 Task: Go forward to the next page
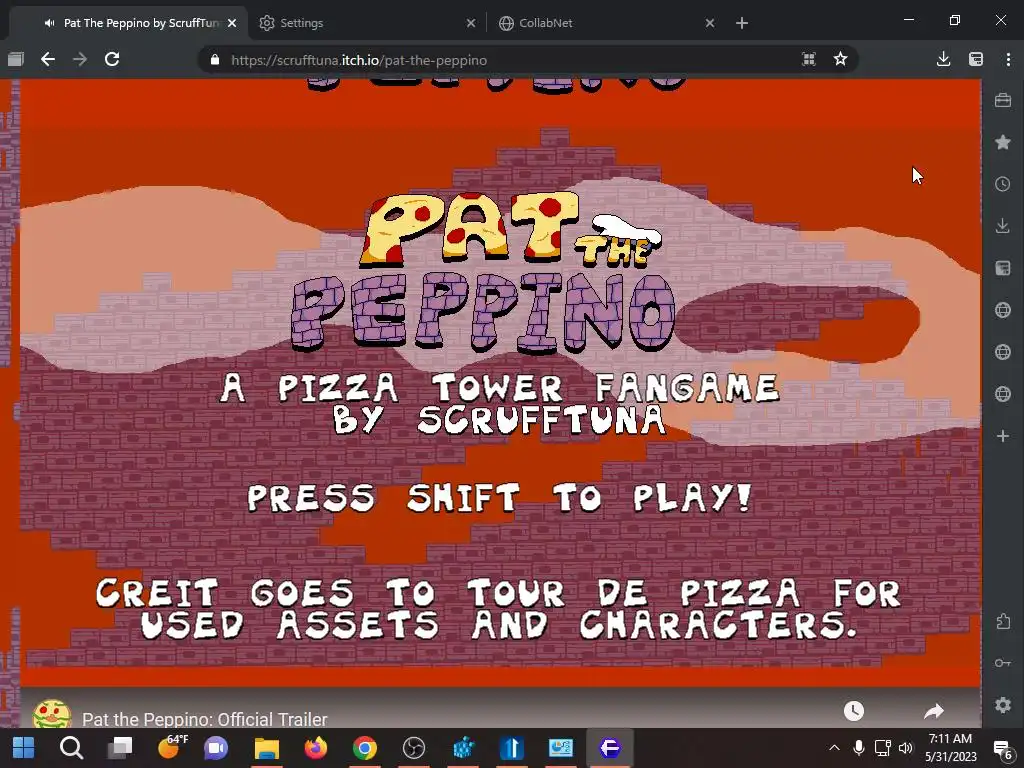coord(80,59)
